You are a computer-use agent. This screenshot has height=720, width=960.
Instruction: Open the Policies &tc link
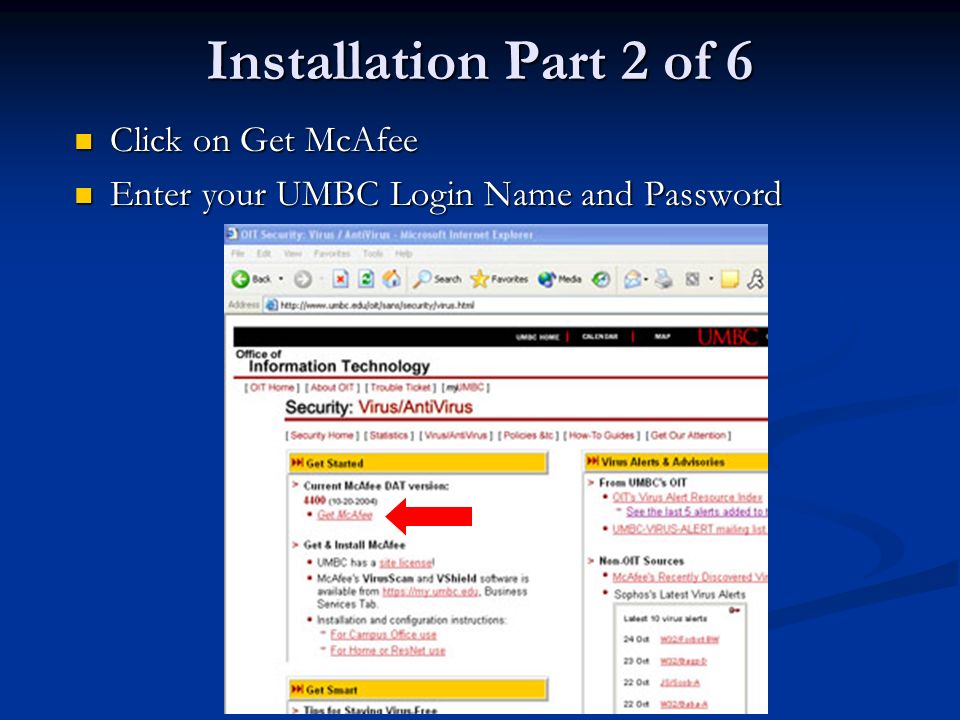[x=528, y=435]
